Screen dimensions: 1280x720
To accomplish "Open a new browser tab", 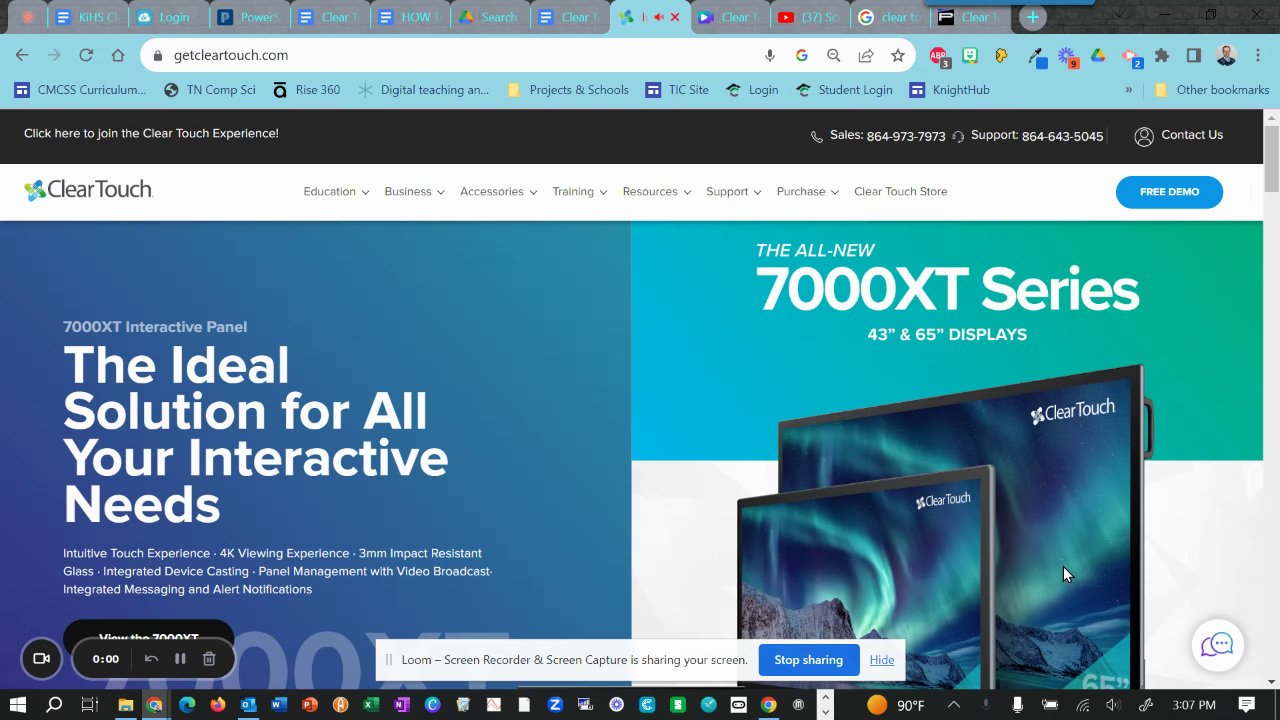I will coord(1033,17).
